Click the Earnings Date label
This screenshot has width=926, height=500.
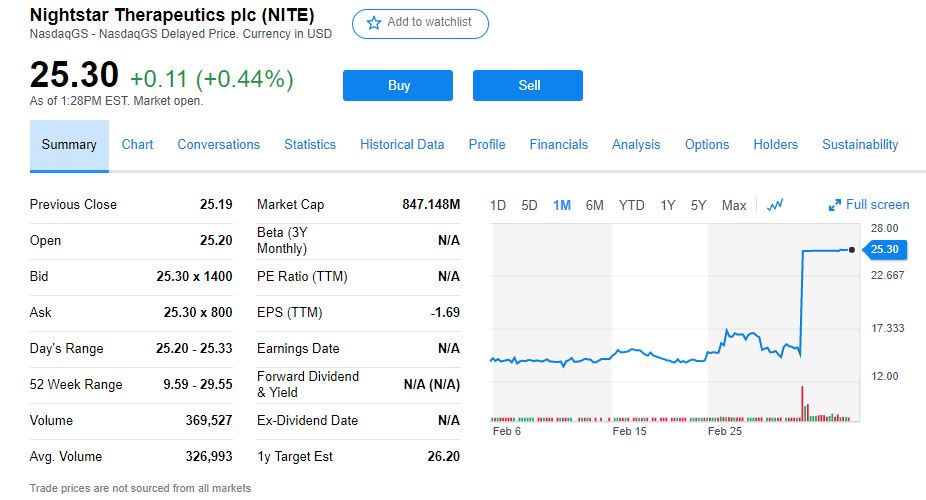pos(298,349)
